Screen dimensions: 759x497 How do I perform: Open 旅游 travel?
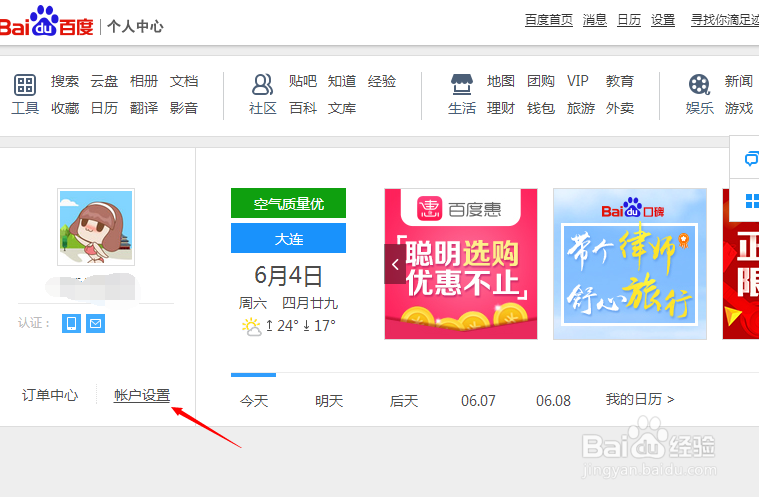click(580, 108)
